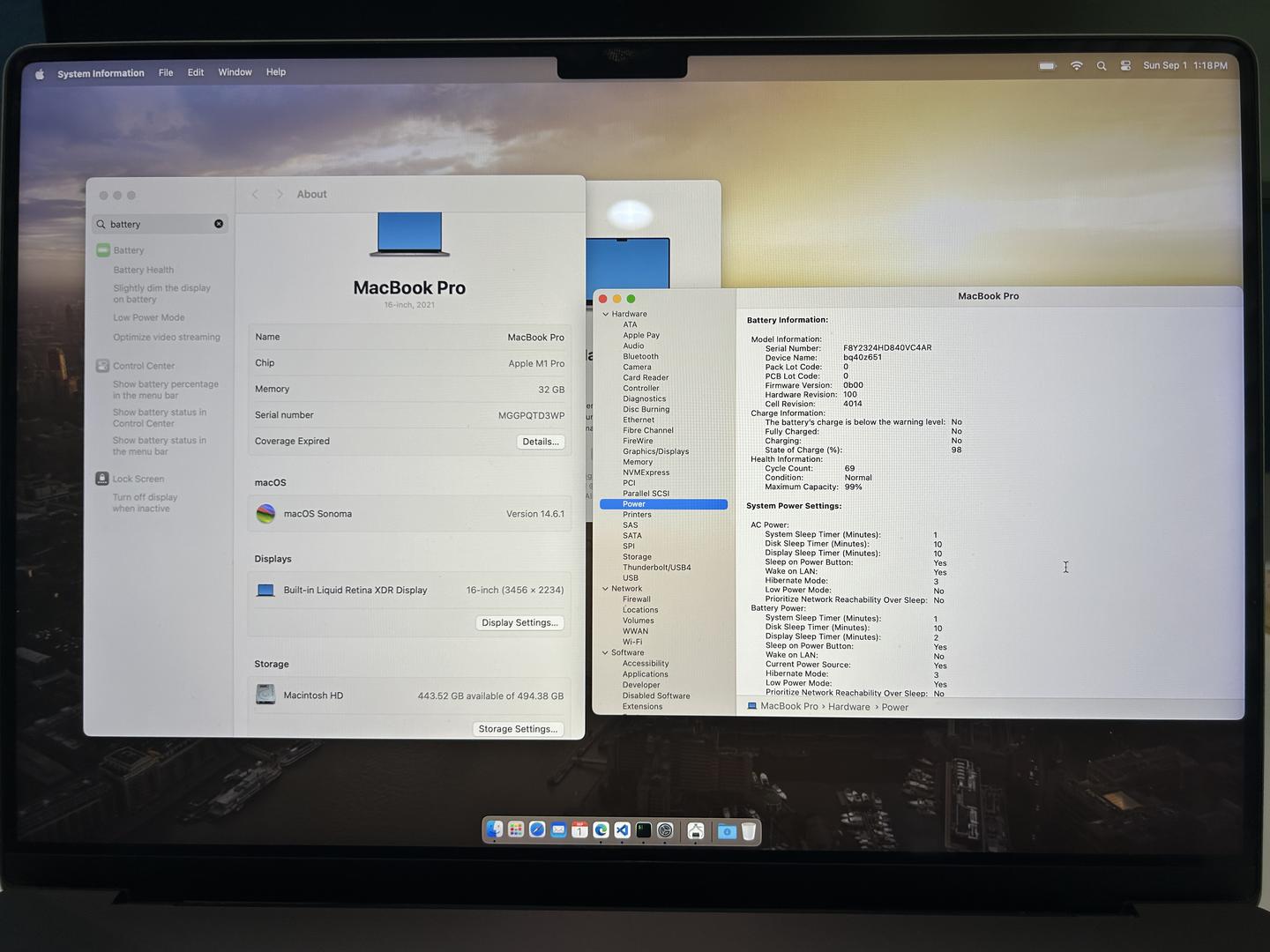Open Low Power Mode search result

coord(148,317)
